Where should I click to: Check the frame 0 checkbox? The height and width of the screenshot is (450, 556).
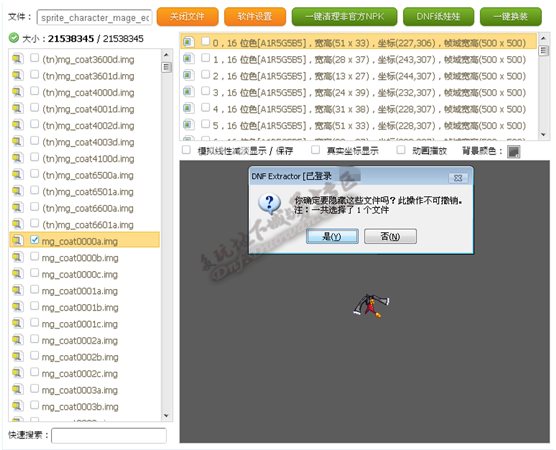pos(205,41)
